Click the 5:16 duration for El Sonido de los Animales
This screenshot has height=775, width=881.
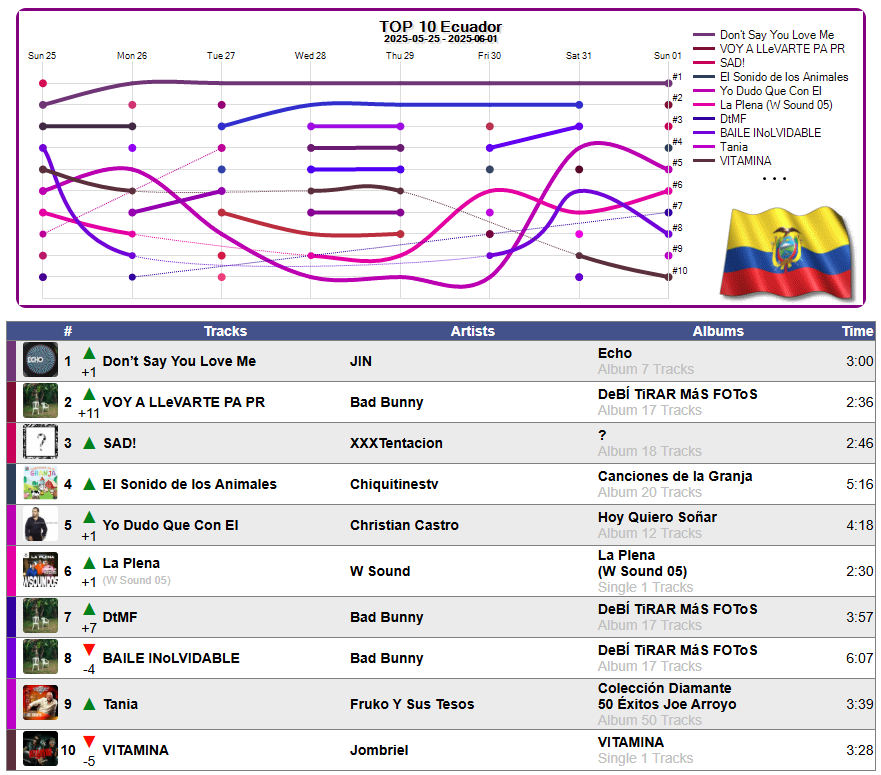tap(860, 484)
